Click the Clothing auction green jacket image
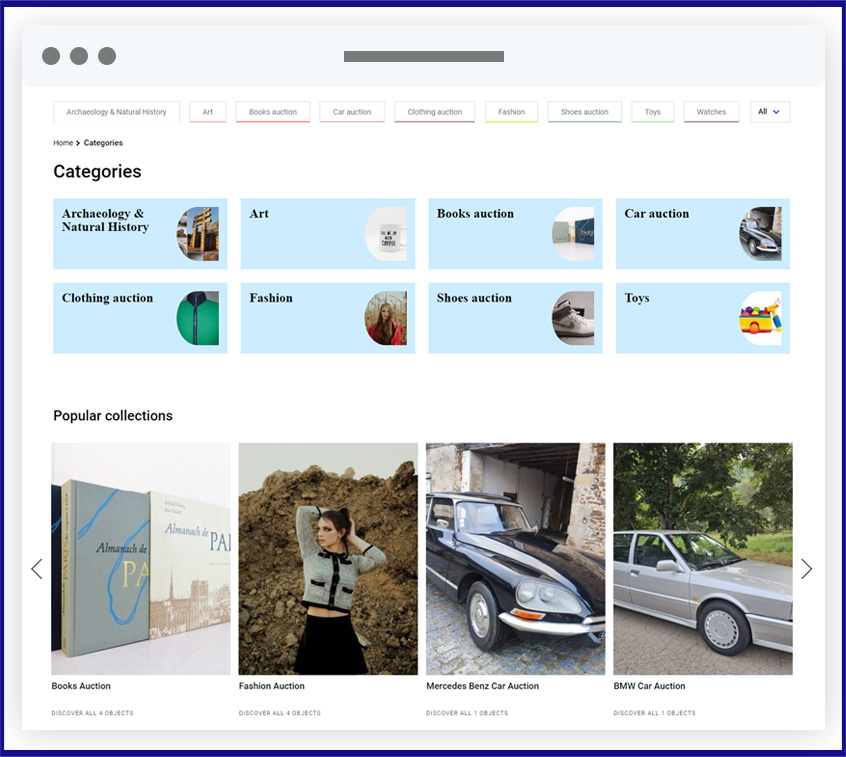The width and height of the screenshot is (846, 757). (197, 318)
